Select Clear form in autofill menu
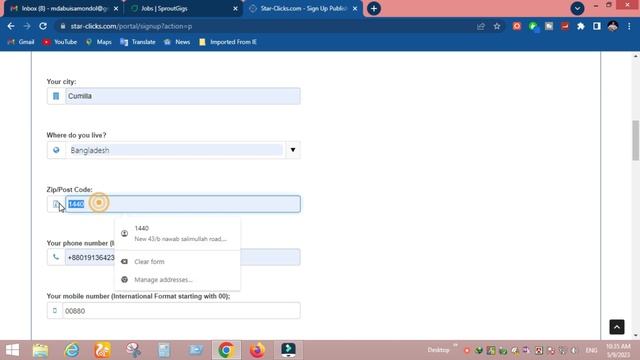640x360 pixels. tap(178, 261)
